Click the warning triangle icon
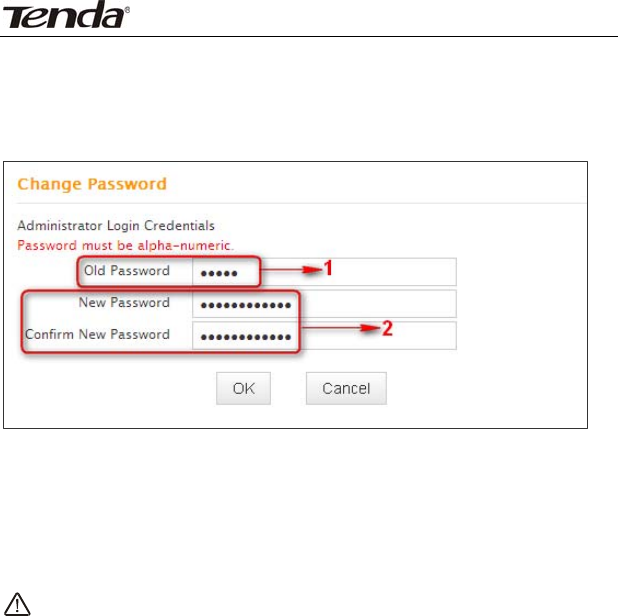Image resolution: width=618 pixels, height=616 pixels. coord(17,604)
